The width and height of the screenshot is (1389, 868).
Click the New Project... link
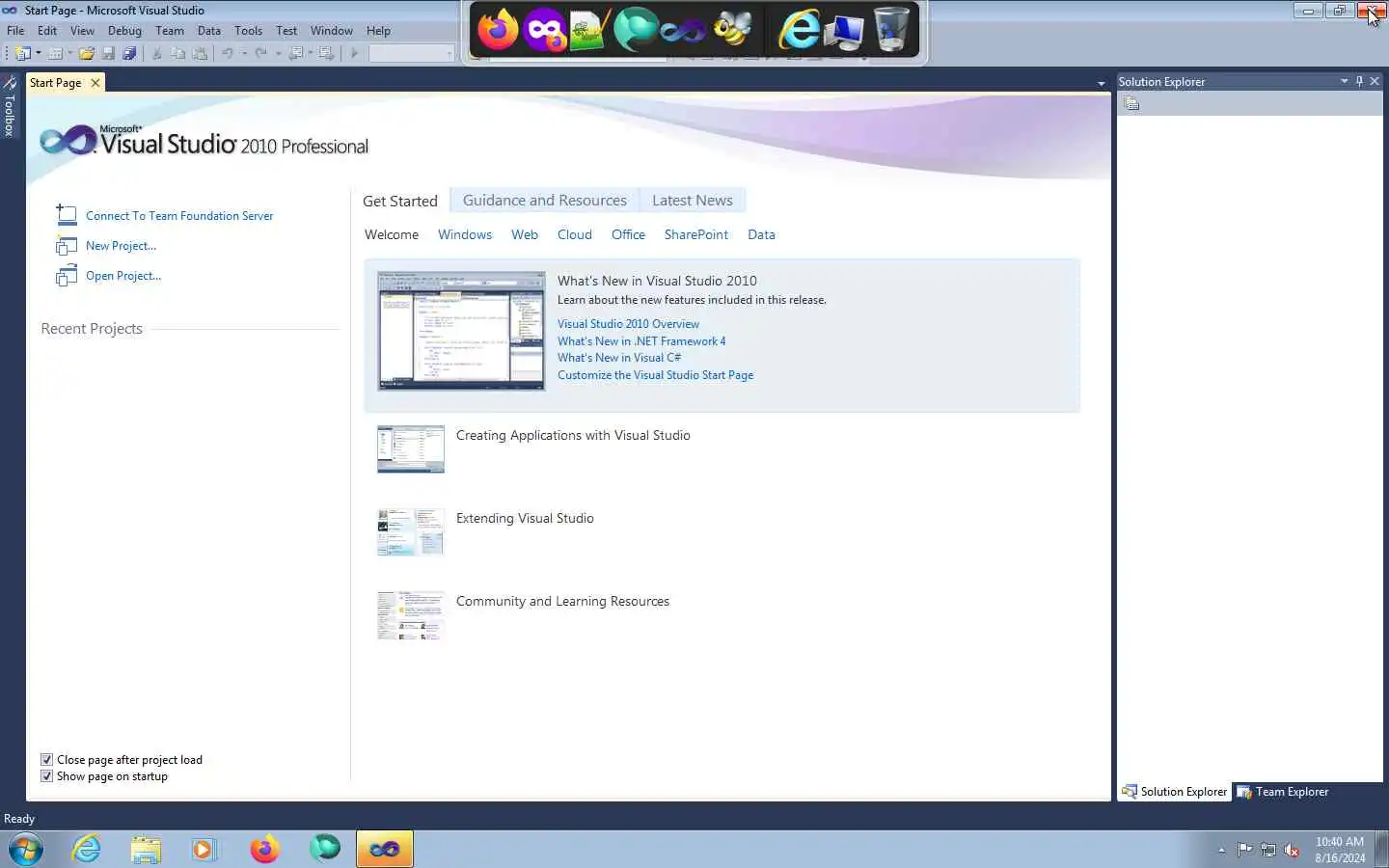tap(121, 246)
